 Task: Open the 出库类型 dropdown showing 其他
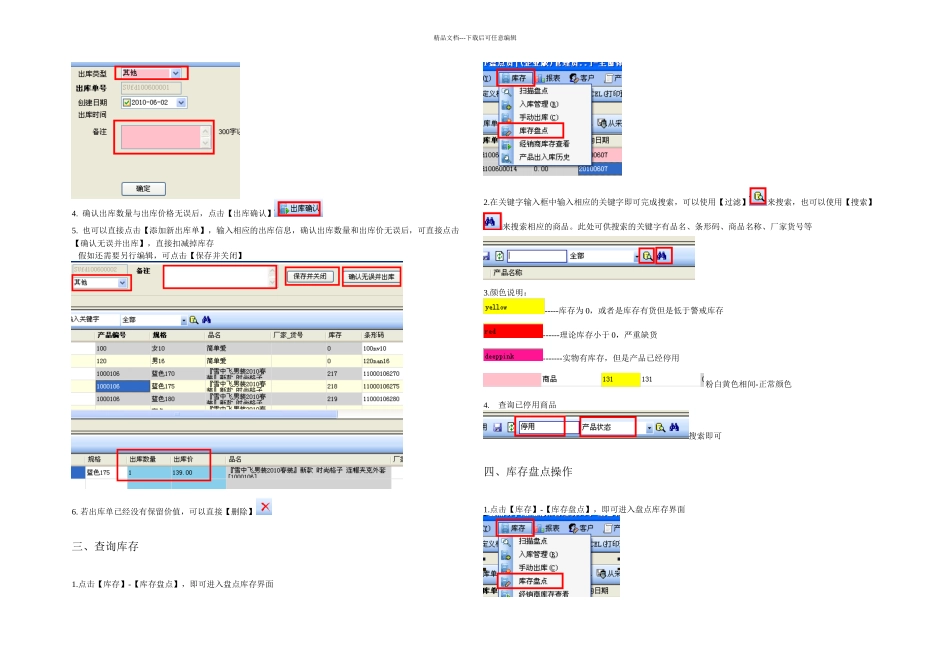175,73
